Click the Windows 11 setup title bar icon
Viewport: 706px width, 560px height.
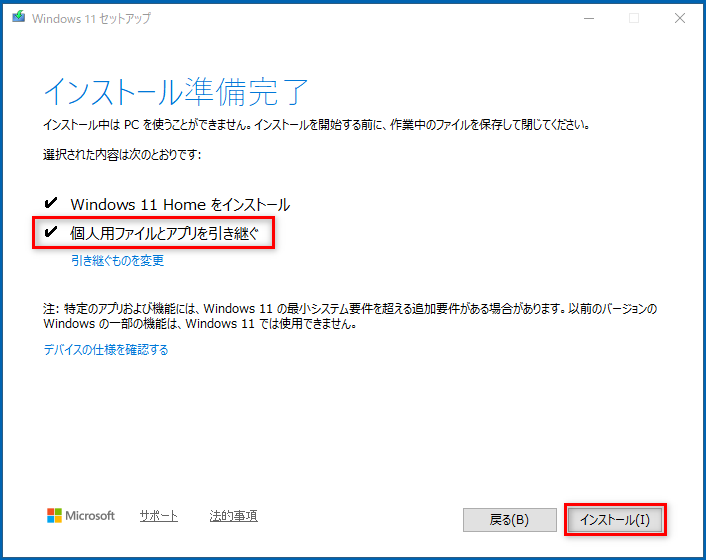[18, 17]
